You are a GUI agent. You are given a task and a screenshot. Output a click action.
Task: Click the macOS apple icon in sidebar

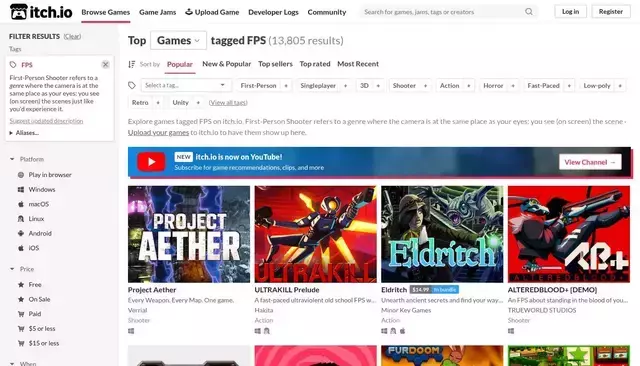pyautogui.click(x=21, y=204)
